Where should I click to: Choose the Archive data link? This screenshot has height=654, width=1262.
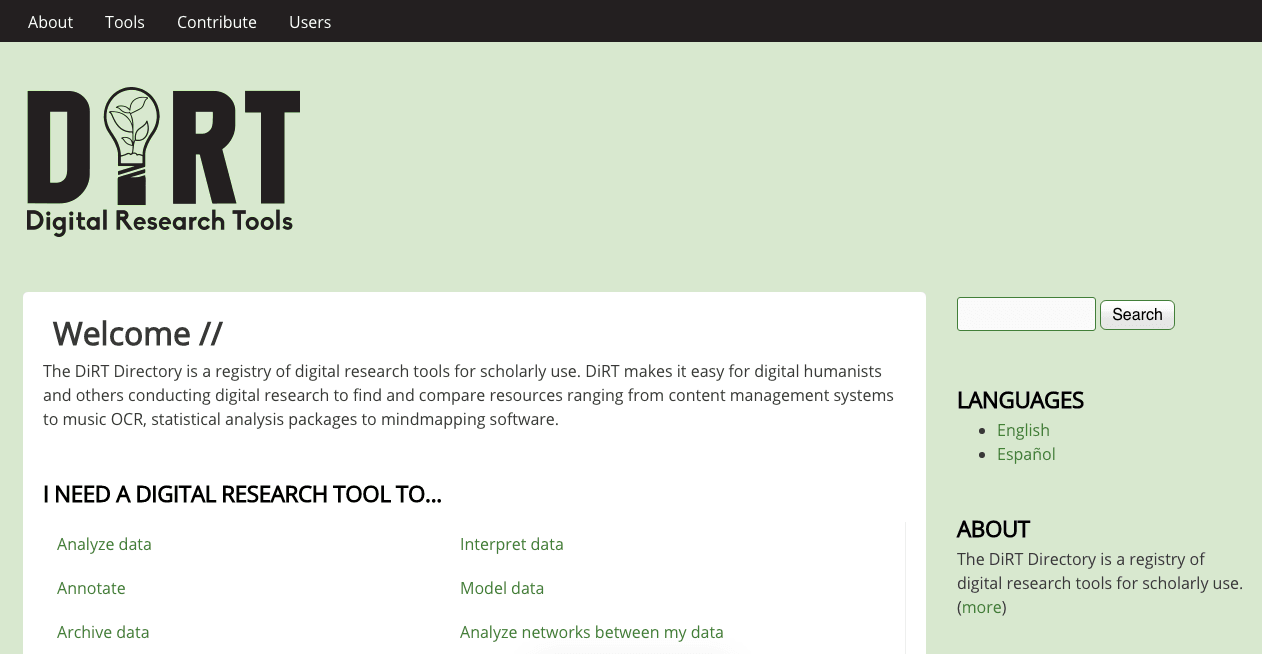coord(103,632)
